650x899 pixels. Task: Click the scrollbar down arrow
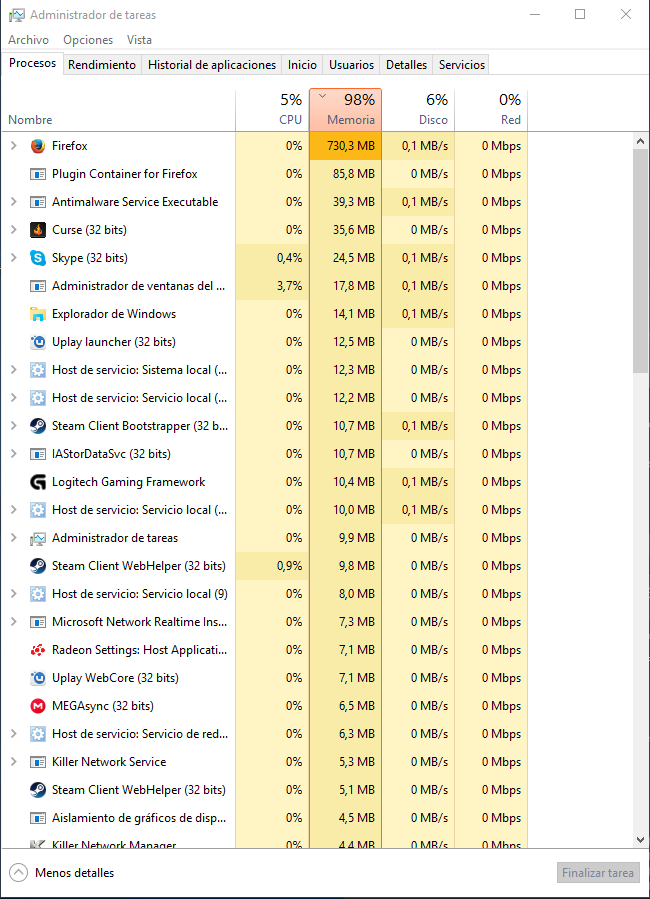pyautogui.click(x=640, y=840)
